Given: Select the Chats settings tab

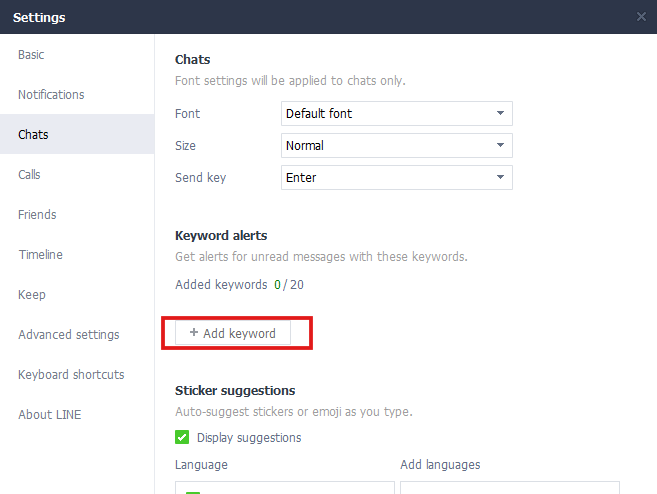Looking at the screenshot, I should (x=33, y=135).
